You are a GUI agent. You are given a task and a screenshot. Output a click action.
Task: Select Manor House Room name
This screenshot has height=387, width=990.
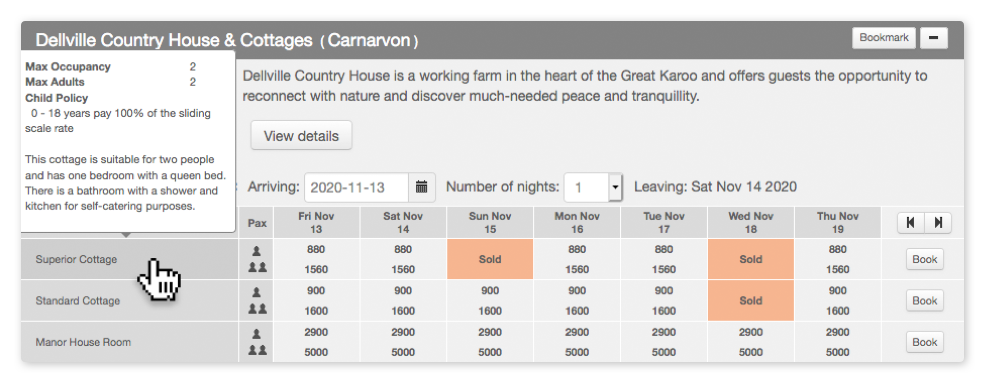click(83, 343)
